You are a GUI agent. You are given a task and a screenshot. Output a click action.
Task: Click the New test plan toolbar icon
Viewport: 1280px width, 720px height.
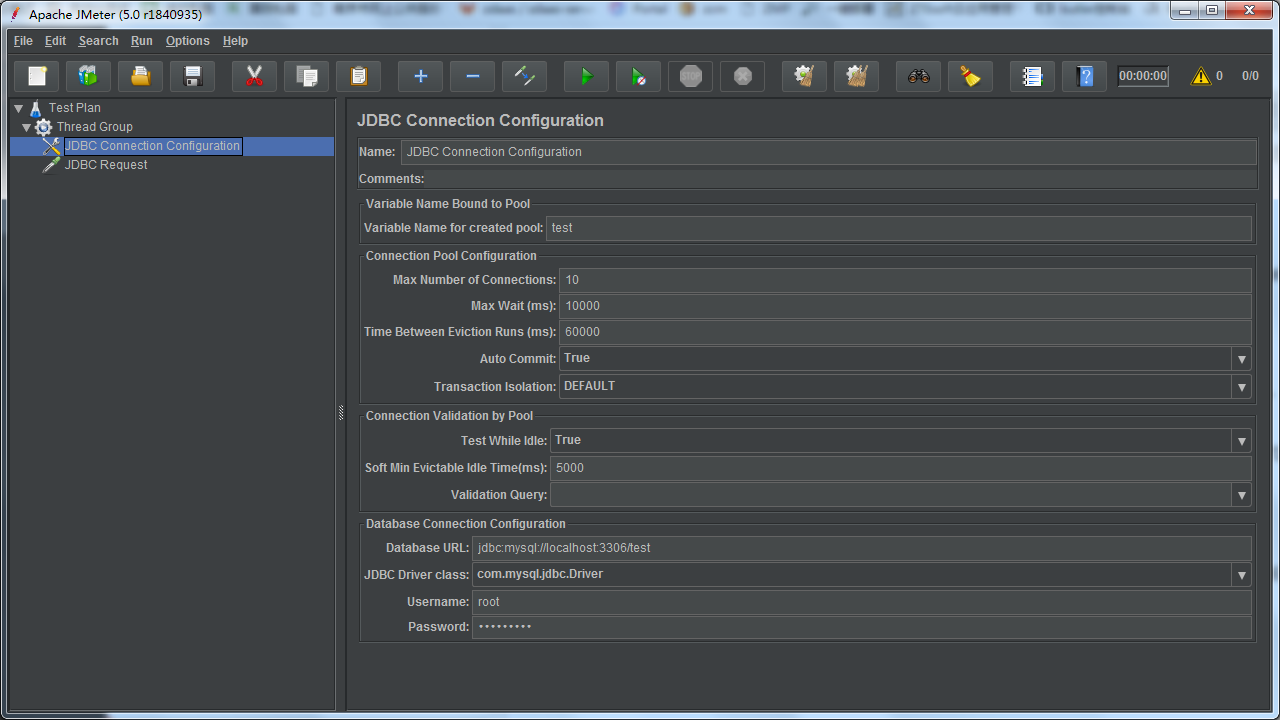click(37, 76)
